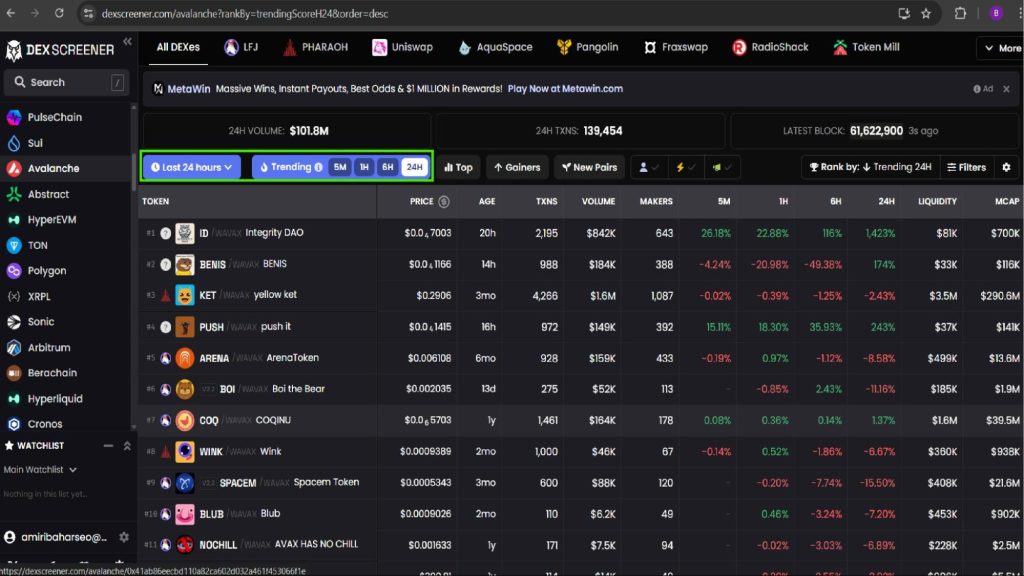The width and height of the screenshot is (1024, 576).
Task: Bookmark this page with the star icon
Action: (926, 13)
